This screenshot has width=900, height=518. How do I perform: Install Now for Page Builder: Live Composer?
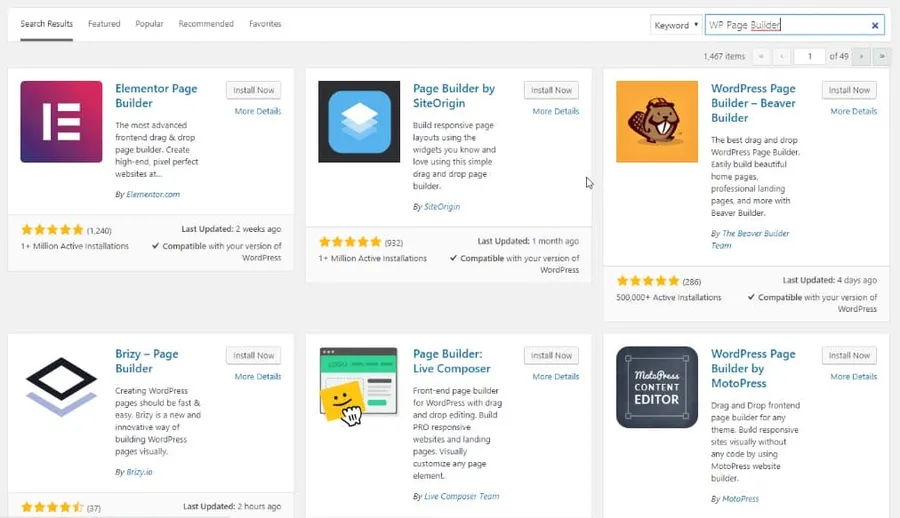[x=551, y=355]
